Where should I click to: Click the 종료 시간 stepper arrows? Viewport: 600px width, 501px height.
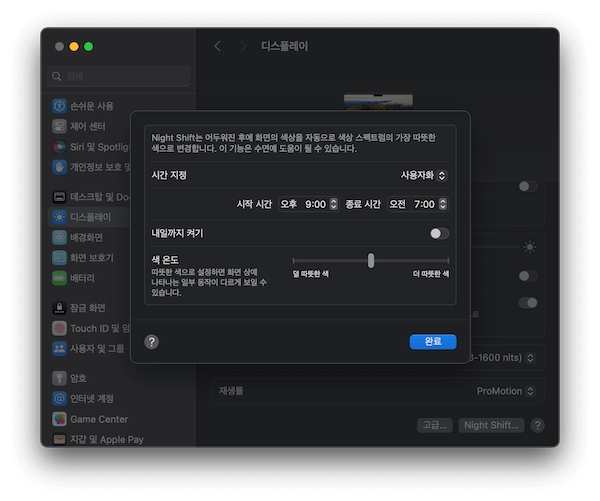443,204
